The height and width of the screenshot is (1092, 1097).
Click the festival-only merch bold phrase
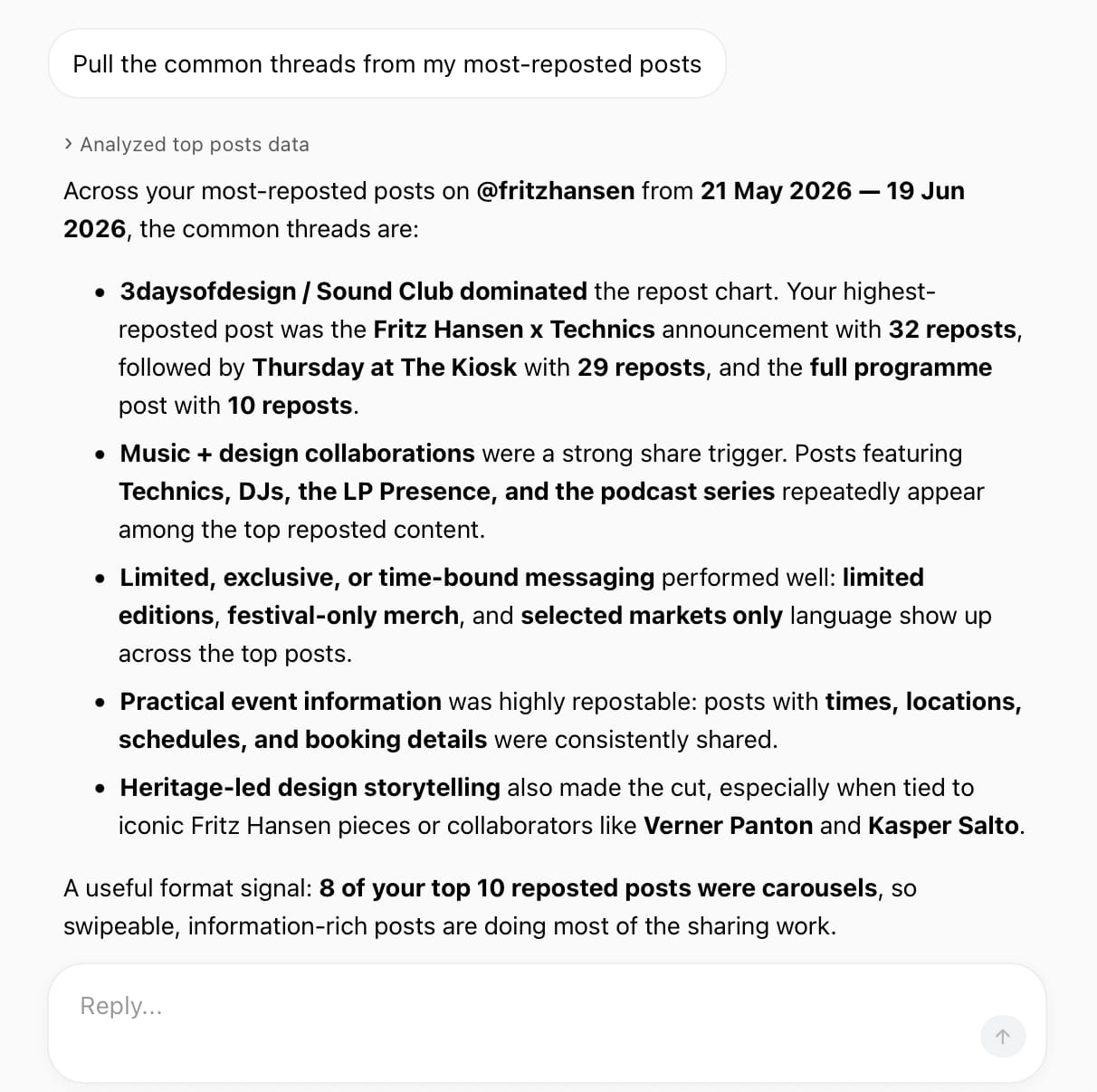343,616
